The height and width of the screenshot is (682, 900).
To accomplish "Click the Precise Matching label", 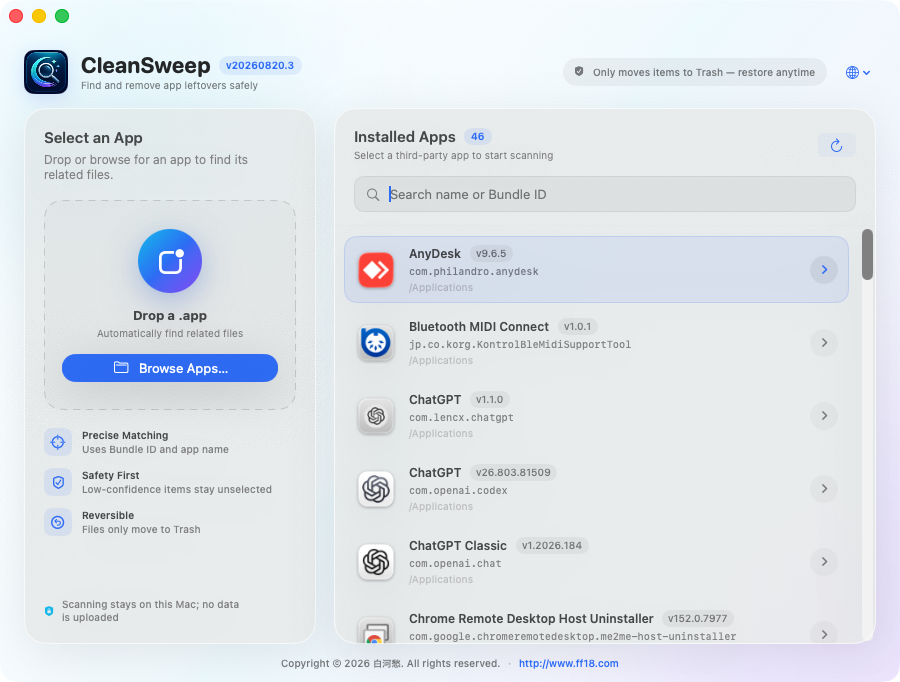I will pyautogui.click(x=125, y=435).
